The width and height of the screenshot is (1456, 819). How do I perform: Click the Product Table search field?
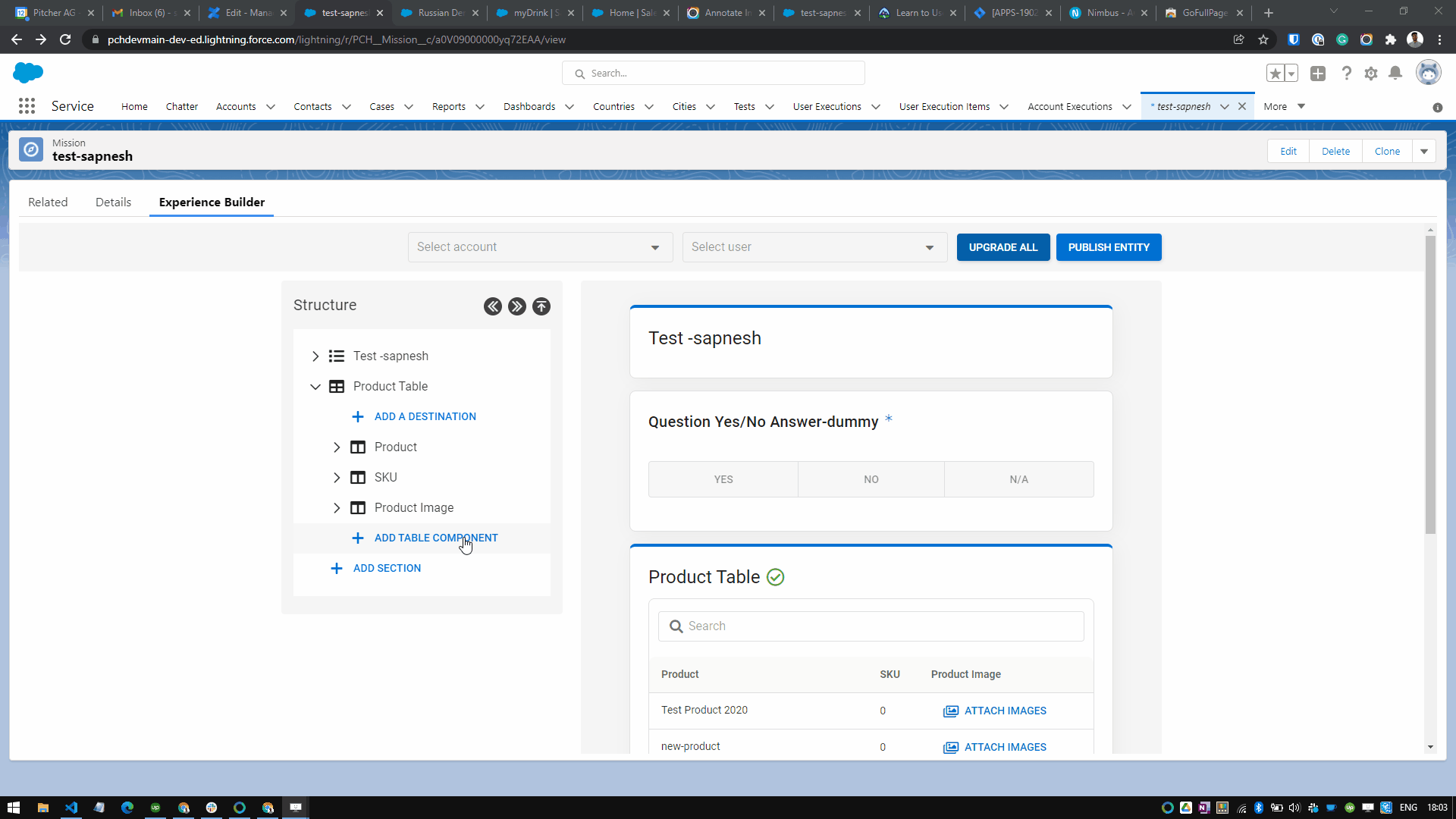(x=880, y=626)
